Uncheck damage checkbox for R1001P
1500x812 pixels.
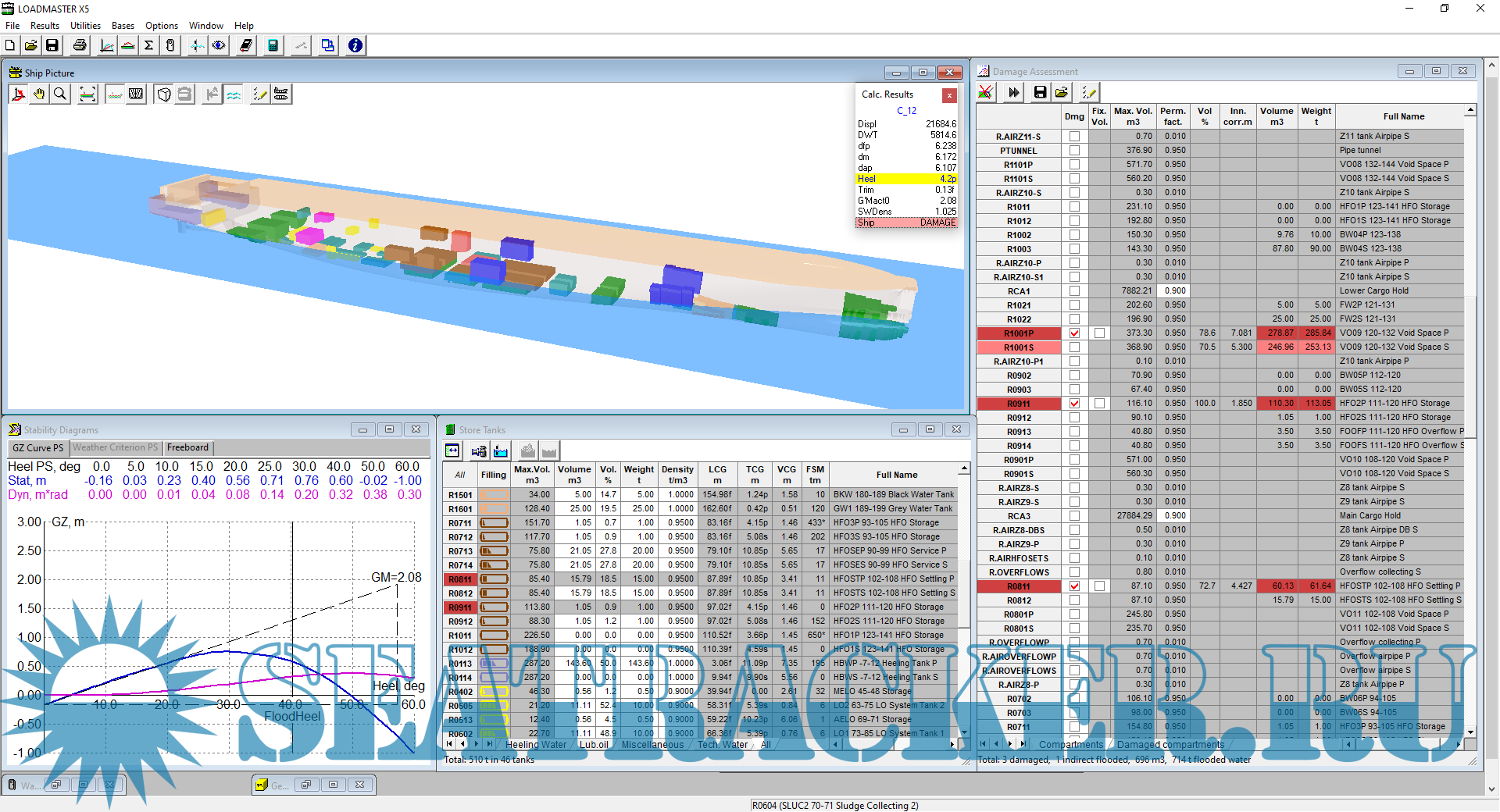(x=1074, y=333)
